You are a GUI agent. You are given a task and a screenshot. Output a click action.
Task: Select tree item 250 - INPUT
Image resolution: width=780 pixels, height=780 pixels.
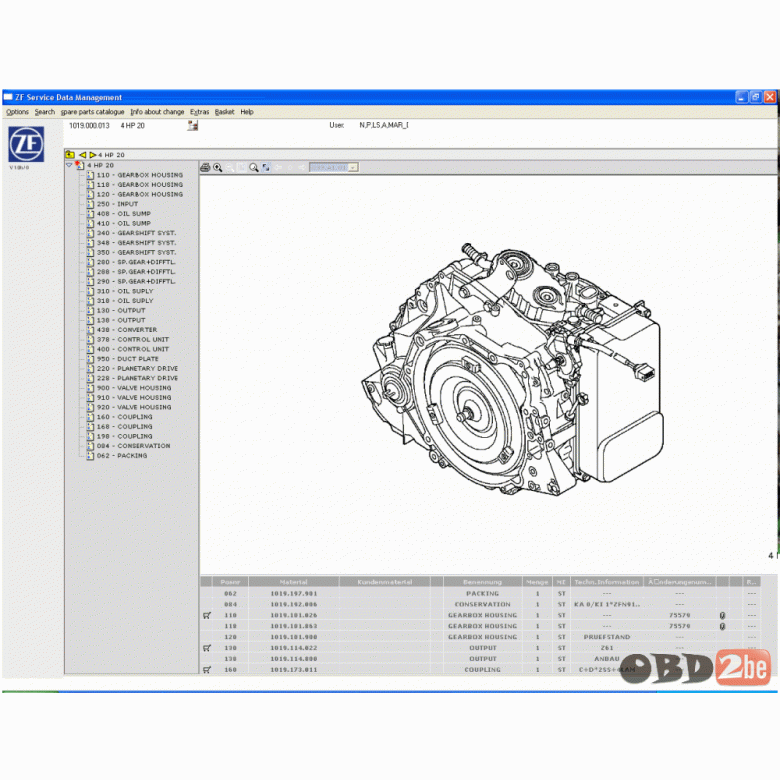[x=117, y=204]
